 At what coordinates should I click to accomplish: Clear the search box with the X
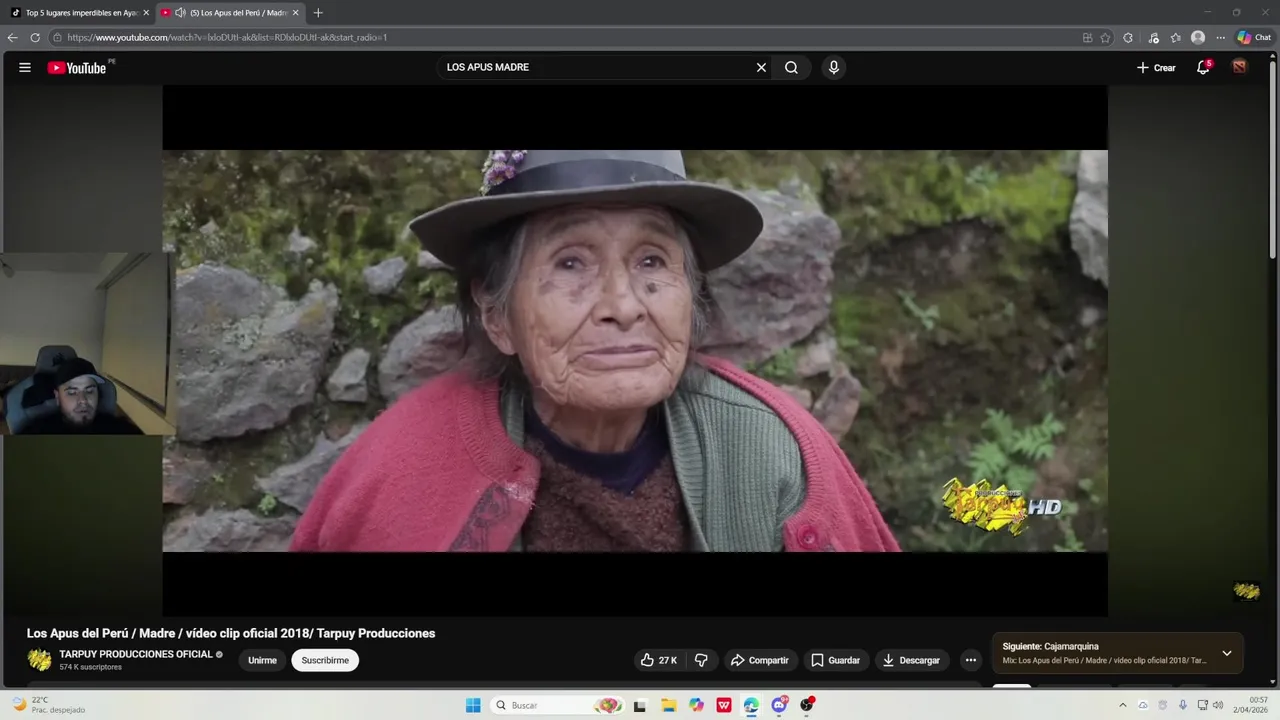pyautogui.click(x=761, y=68)
